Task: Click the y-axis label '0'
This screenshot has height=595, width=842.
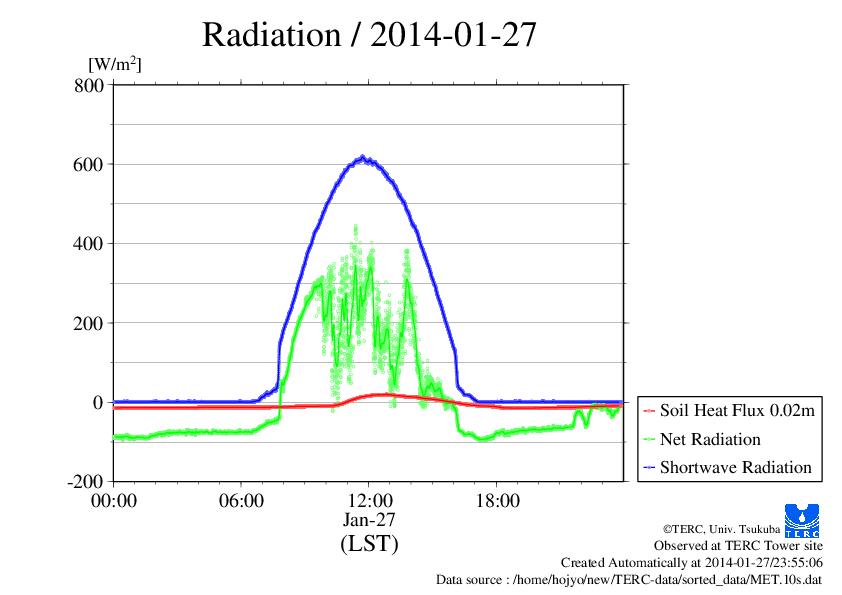Action: point(98,403)
